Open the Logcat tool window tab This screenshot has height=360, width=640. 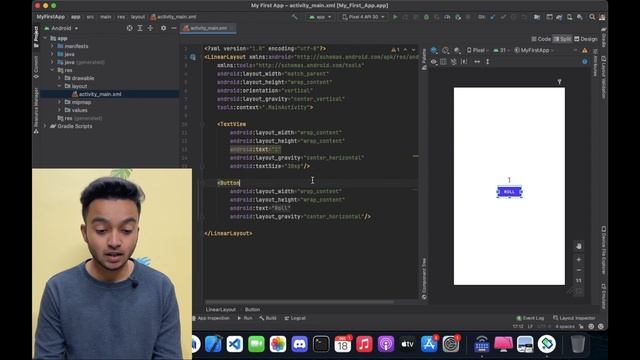point(295,318)
